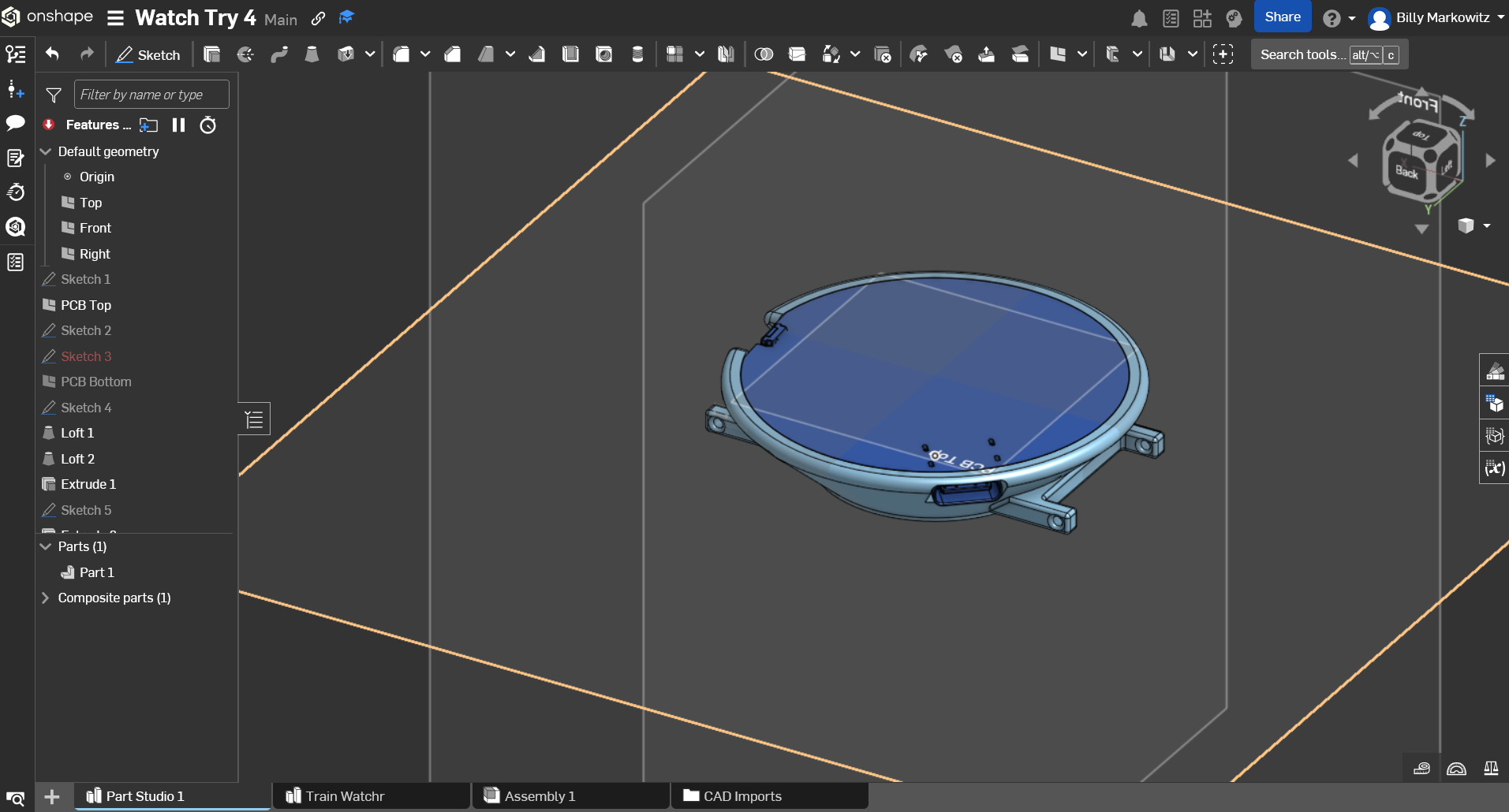Suppress features with the pause icon
Screen dimensions: 1509x812
(x=178, y=125)
